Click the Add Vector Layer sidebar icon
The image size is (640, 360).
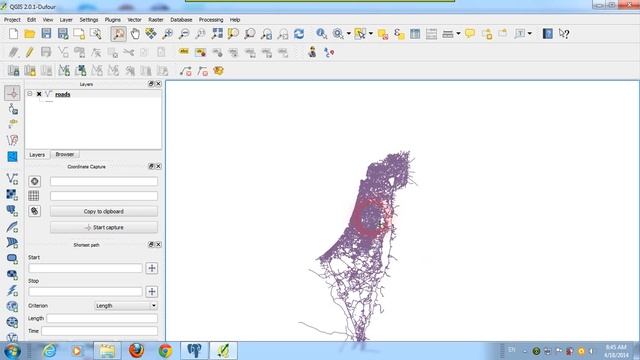[12, 179]
